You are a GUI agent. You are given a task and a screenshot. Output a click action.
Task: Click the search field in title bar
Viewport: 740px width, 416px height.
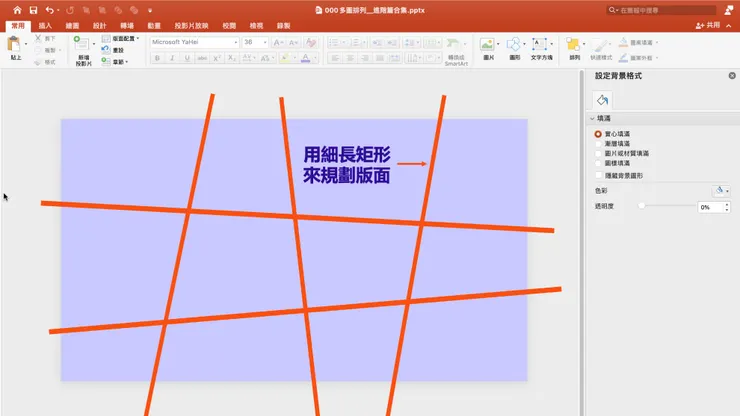(x=661, y=10)
